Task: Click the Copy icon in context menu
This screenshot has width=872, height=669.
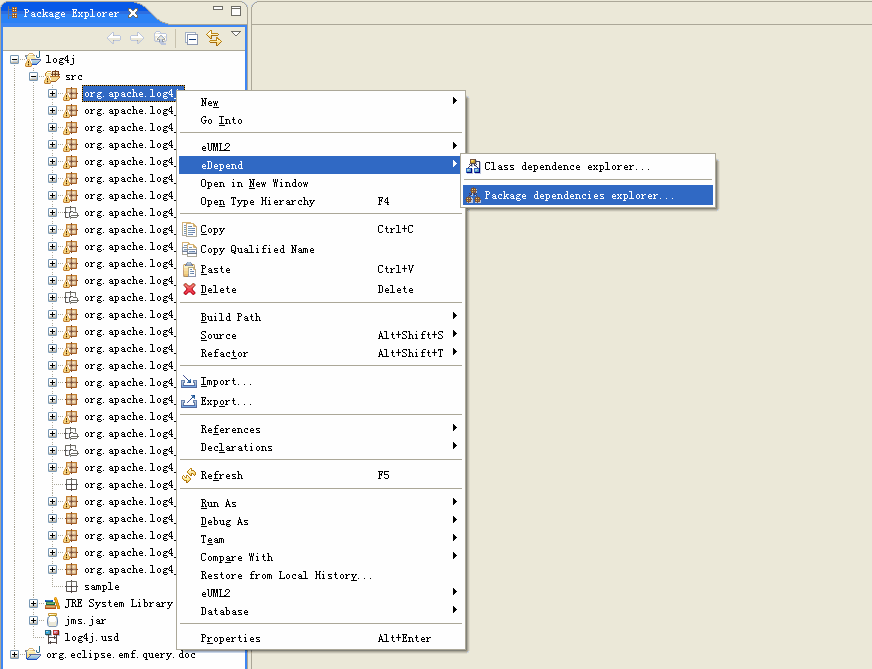Action: coord(190,229)
